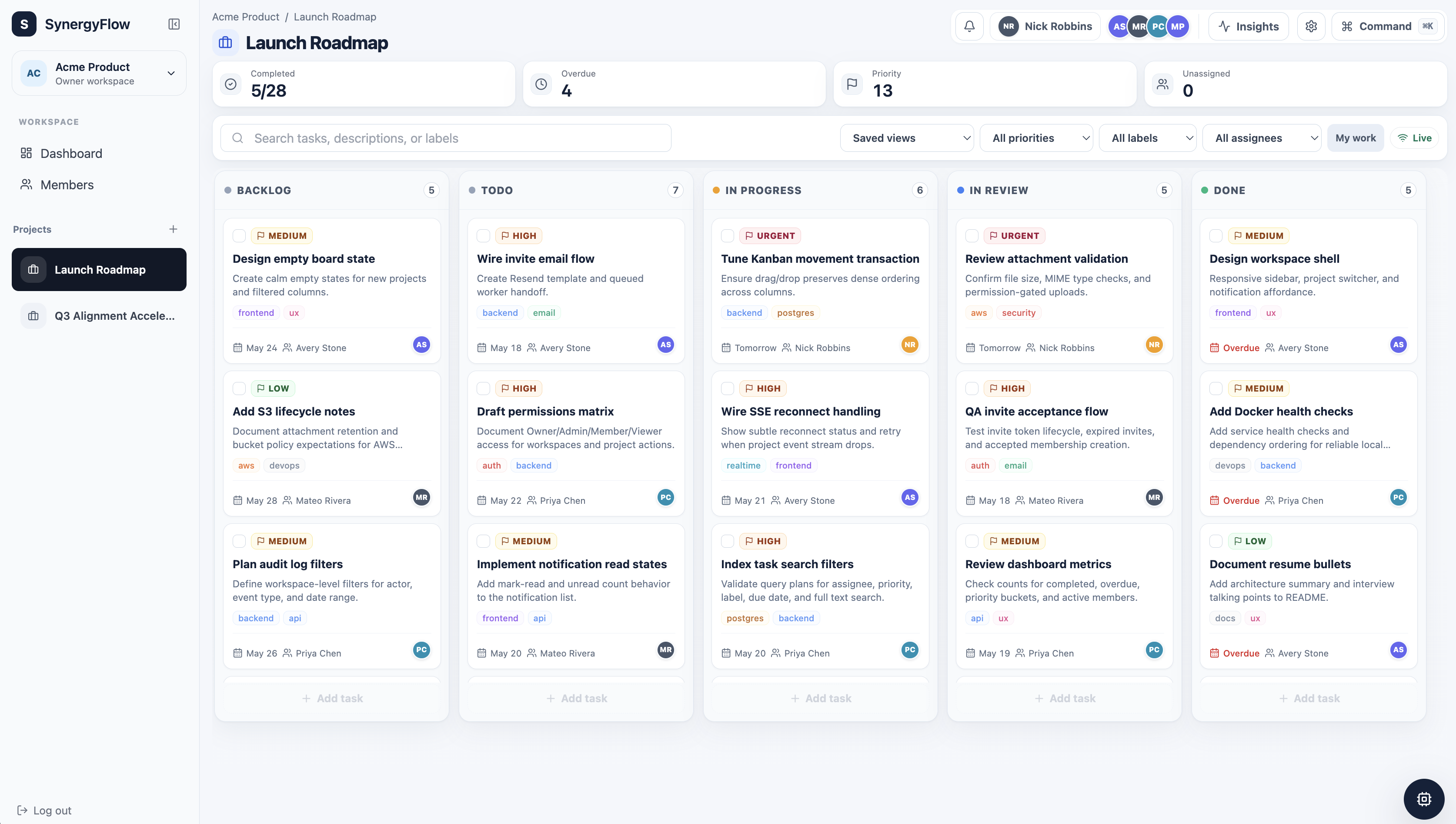Click Launch Roadmap in the breadcrumb
1456x824 pixels.
(335, 17)
